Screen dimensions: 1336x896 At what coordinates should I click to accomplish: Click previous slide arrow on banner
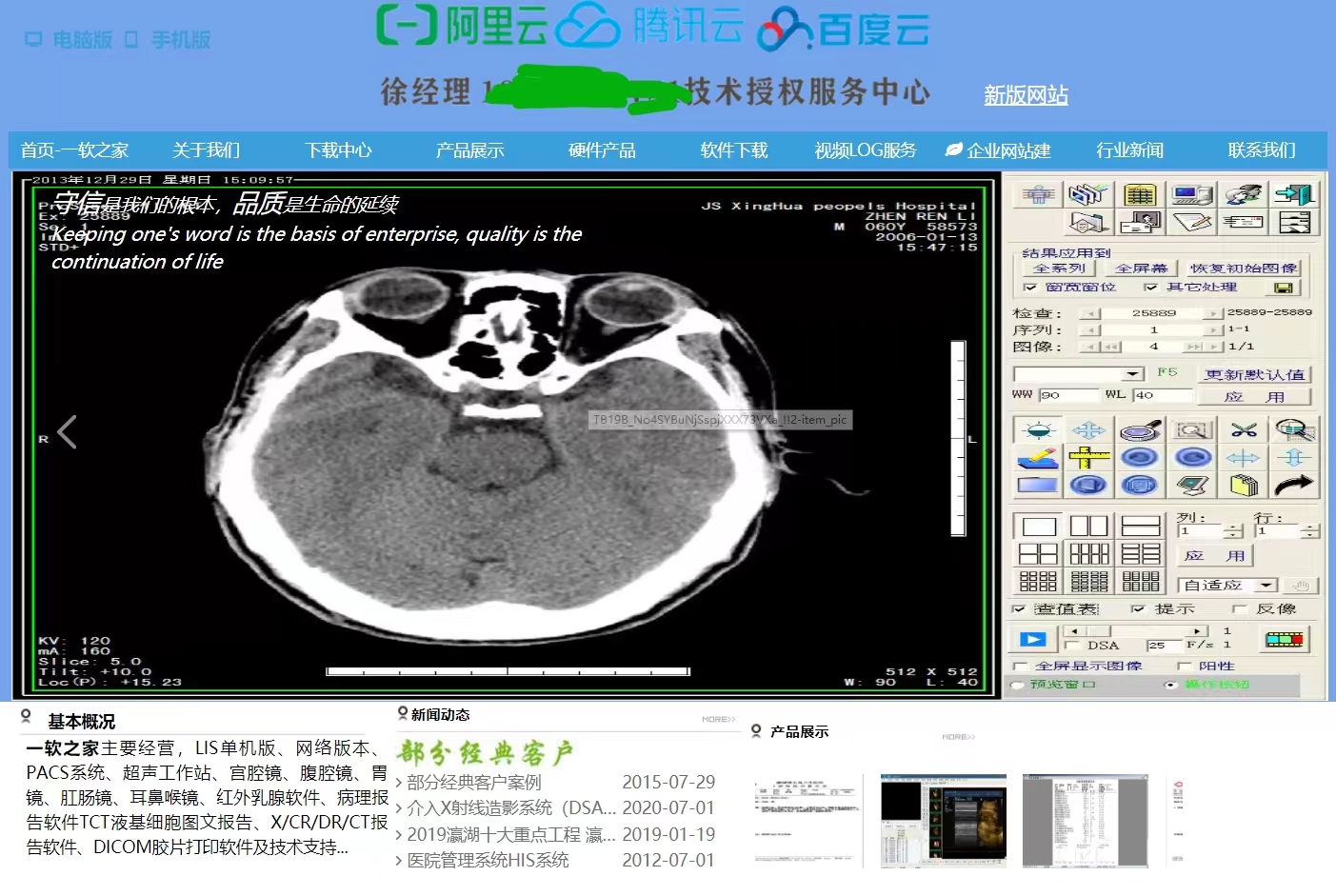coord(67,432)
